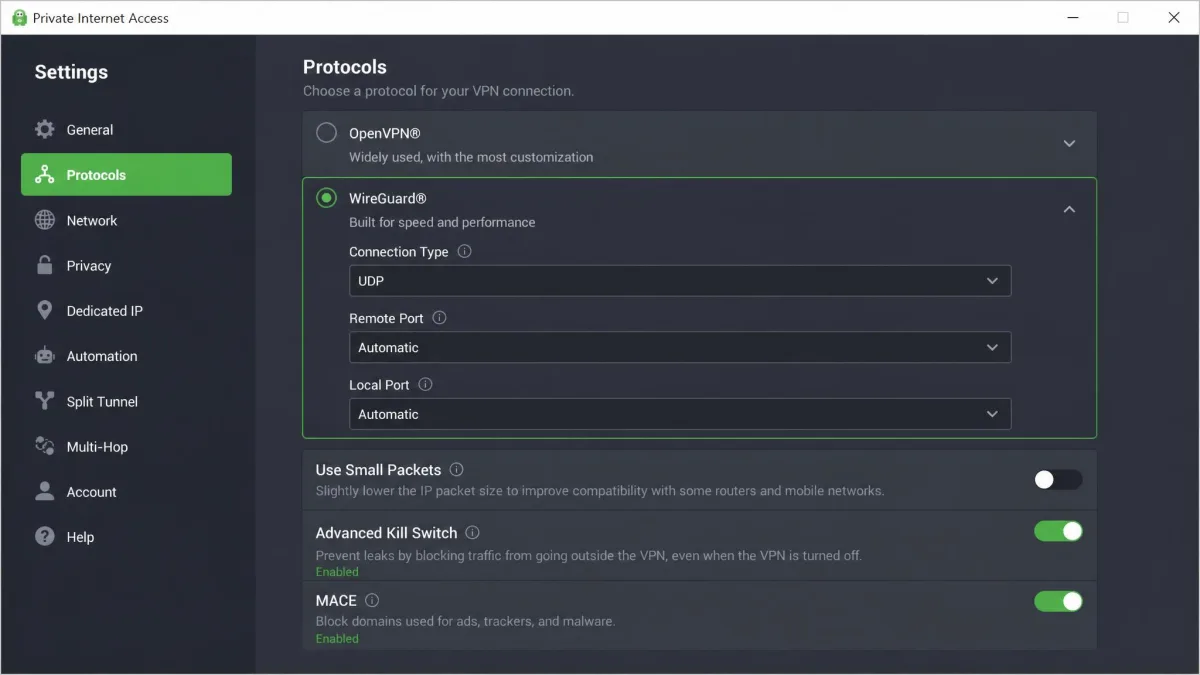1200x675 pixels.
Task: Enable the Use Small Packets toggle
Action: coord(1058,480)
